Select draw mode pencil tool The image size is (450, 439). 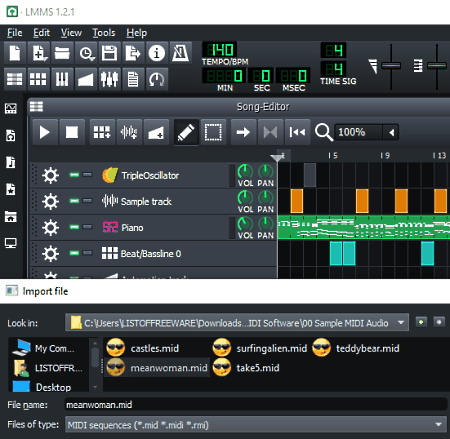pyautogui.click(x=186, y=132)
